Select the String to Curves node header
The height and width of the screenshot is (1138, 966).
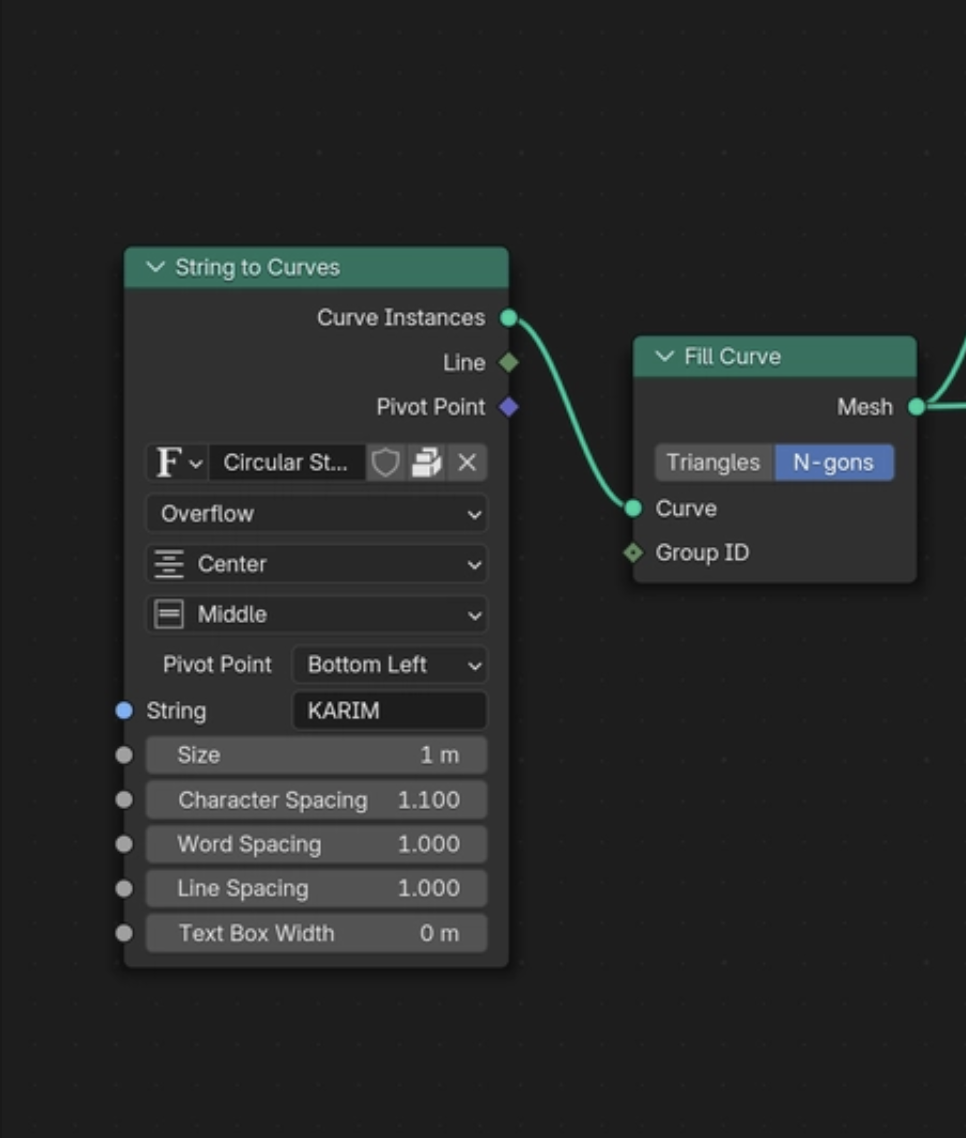point(316,267)
